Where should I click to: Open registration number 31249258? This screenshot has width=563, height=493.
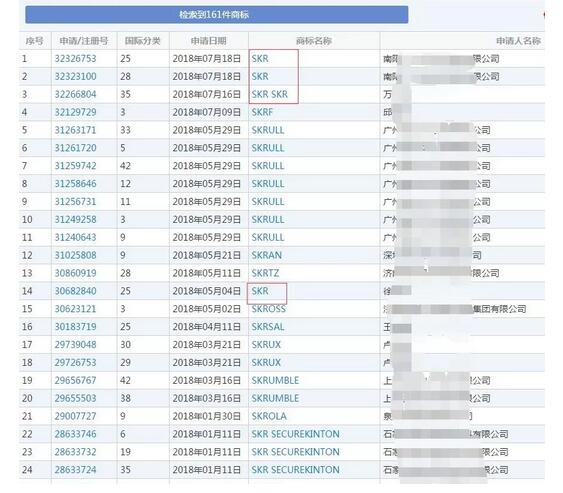pos(75,219)
